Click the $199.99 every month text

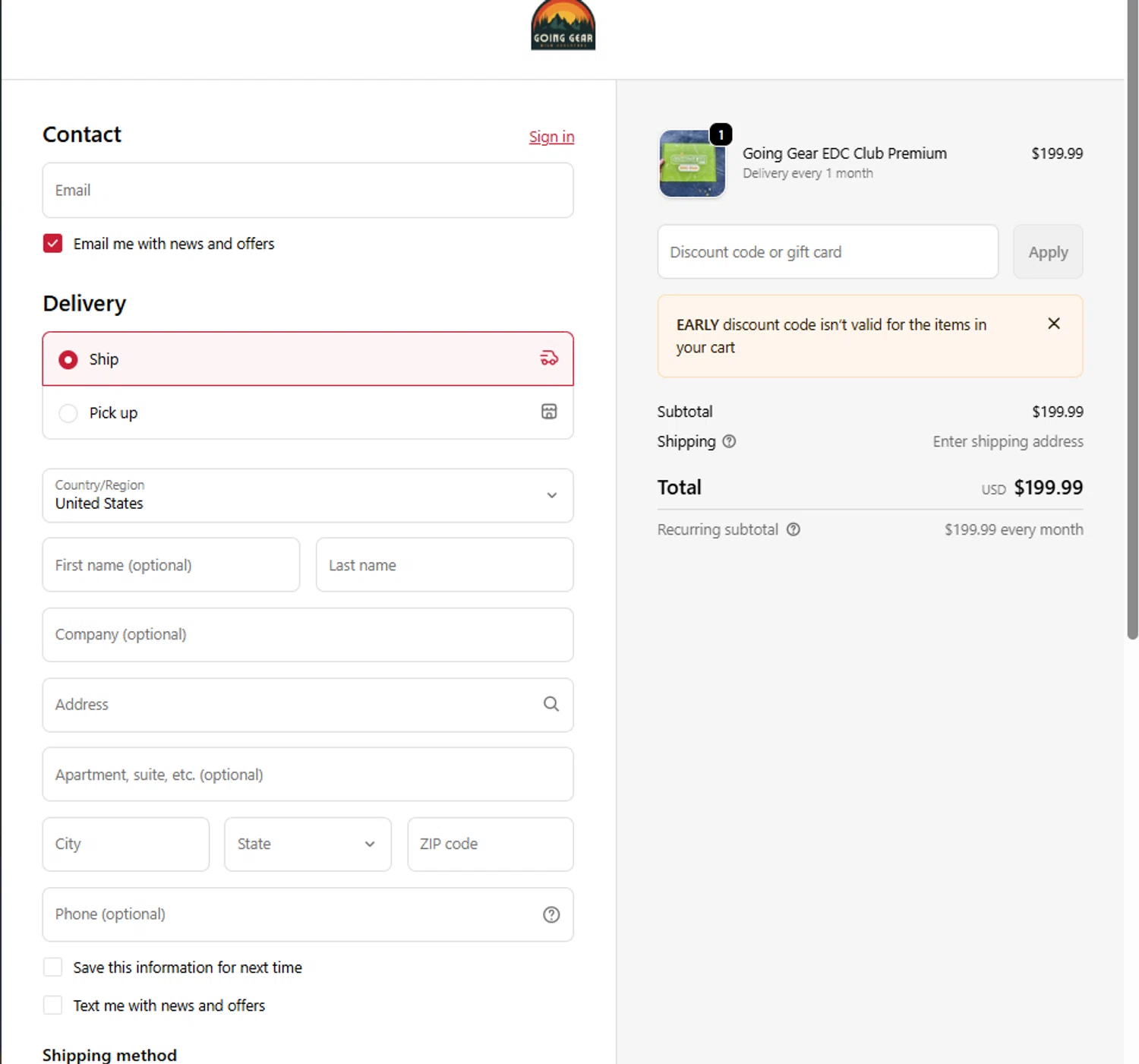point(1014,529)
